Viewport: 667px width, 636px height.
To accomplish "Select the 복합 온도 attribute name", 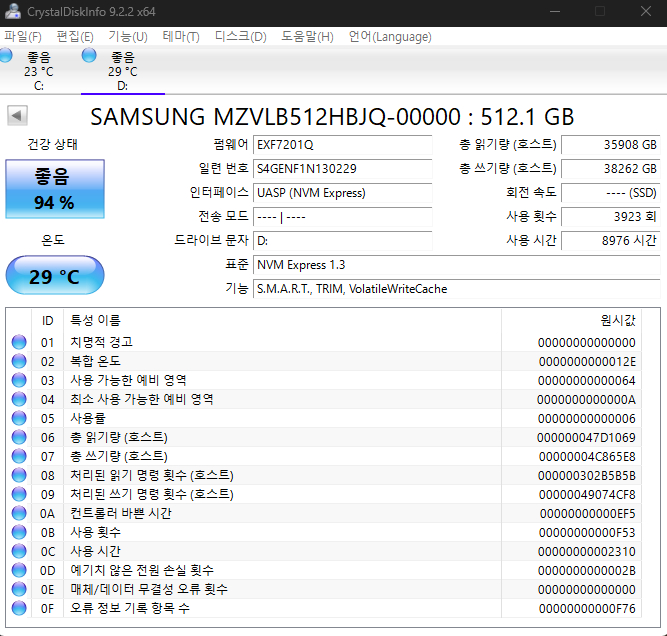I will 95,361.
